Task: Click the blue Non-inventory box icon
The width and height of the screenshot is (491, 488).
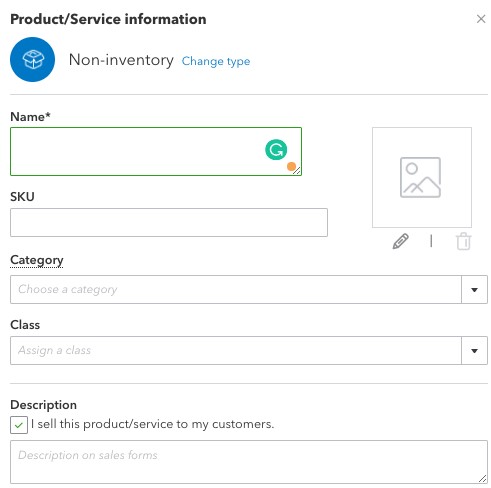Action: pyautogui.click(x=32, y=59)
